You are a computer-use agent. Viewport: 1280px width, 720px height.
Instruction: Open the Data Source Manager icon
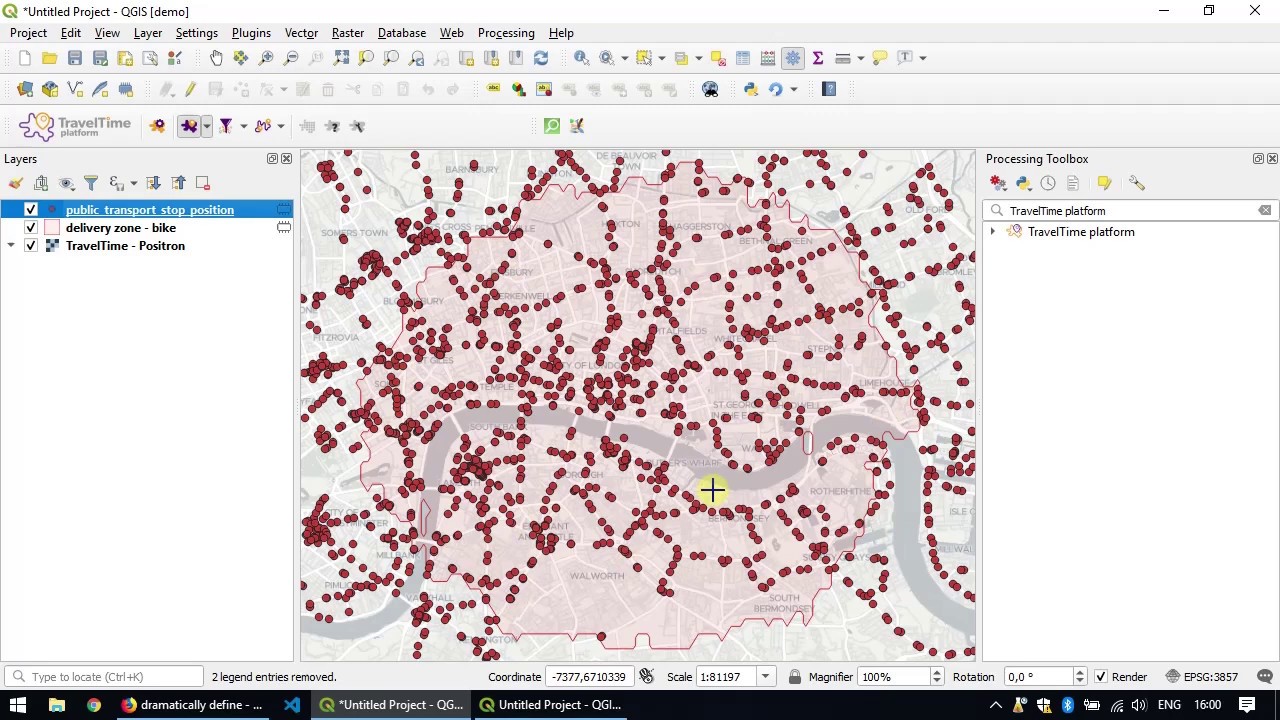pos(25,90)
